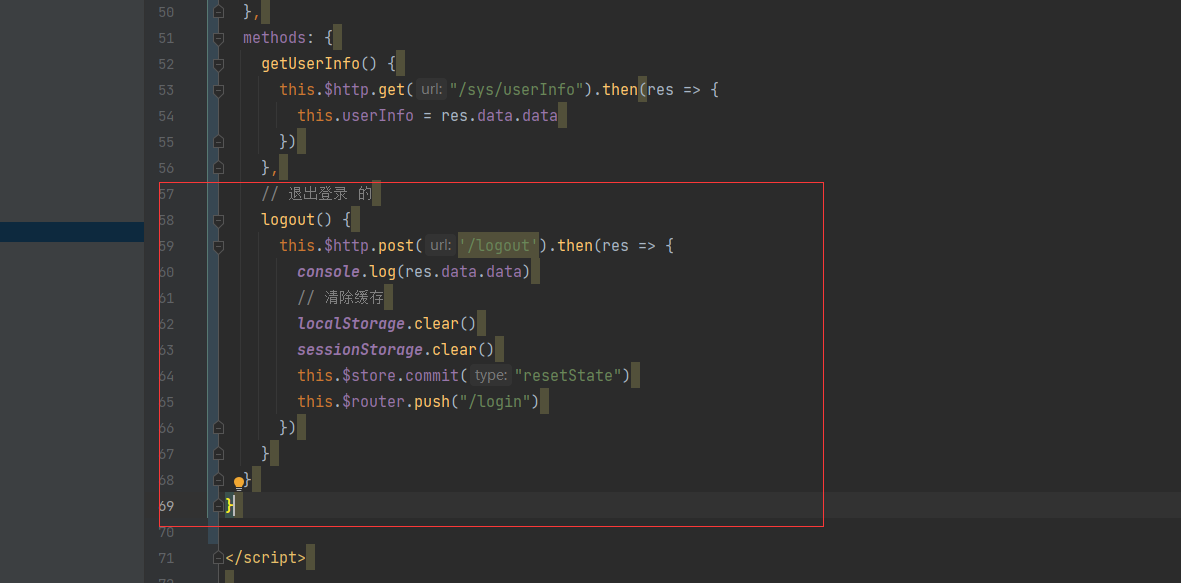This screenshot has height=583, width=1181.
Task: Click 'userInfo' property on line 54
Action: coord(378,116)
